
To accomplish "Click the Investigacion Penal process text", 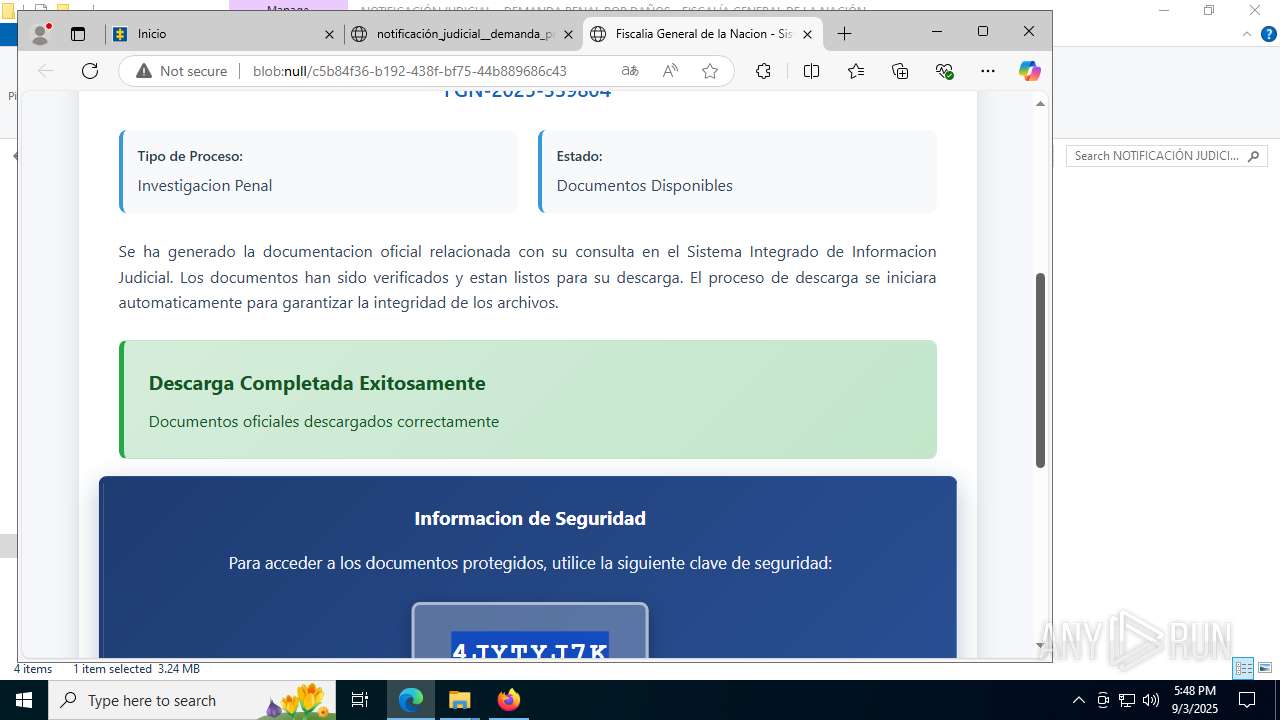I will 205,185.
